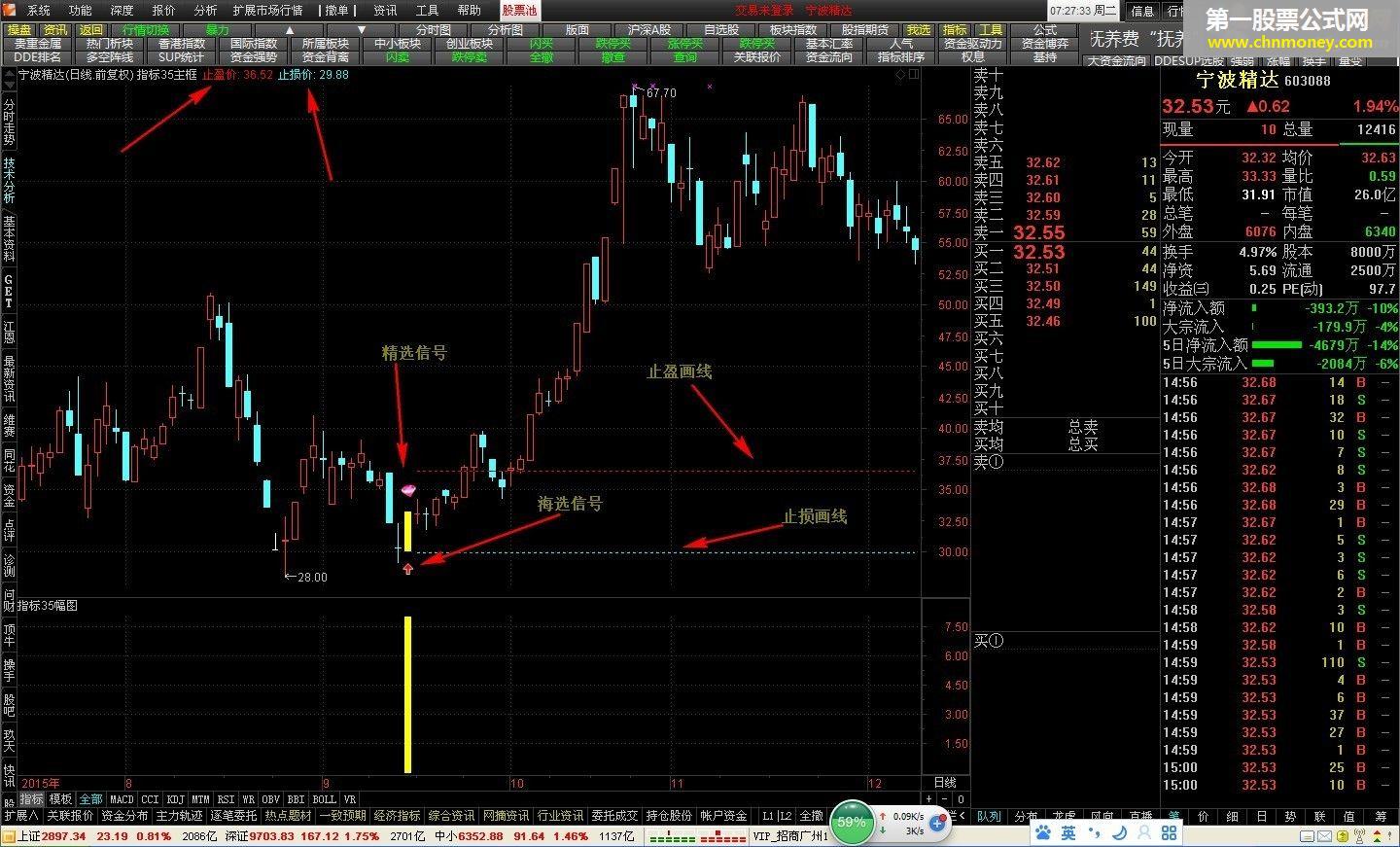Open the 扩展市场行情 menu

(x=267, y=11)
